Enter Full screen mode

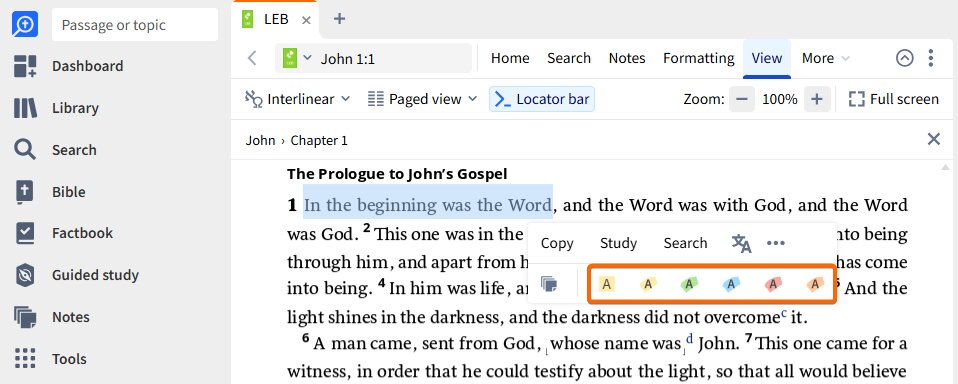pyautogui.click(x=893, y=100)
